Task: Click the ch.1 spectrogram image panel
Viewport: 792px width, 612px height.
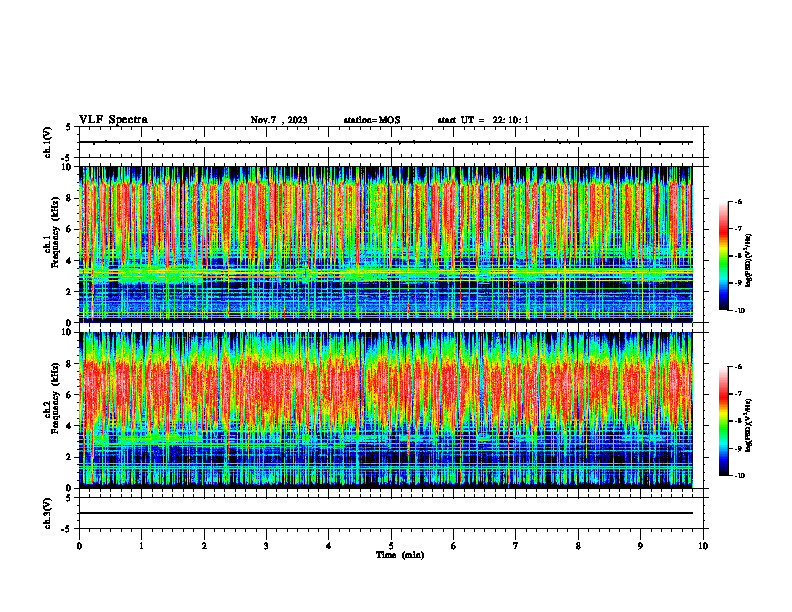Action: point(386,244)
